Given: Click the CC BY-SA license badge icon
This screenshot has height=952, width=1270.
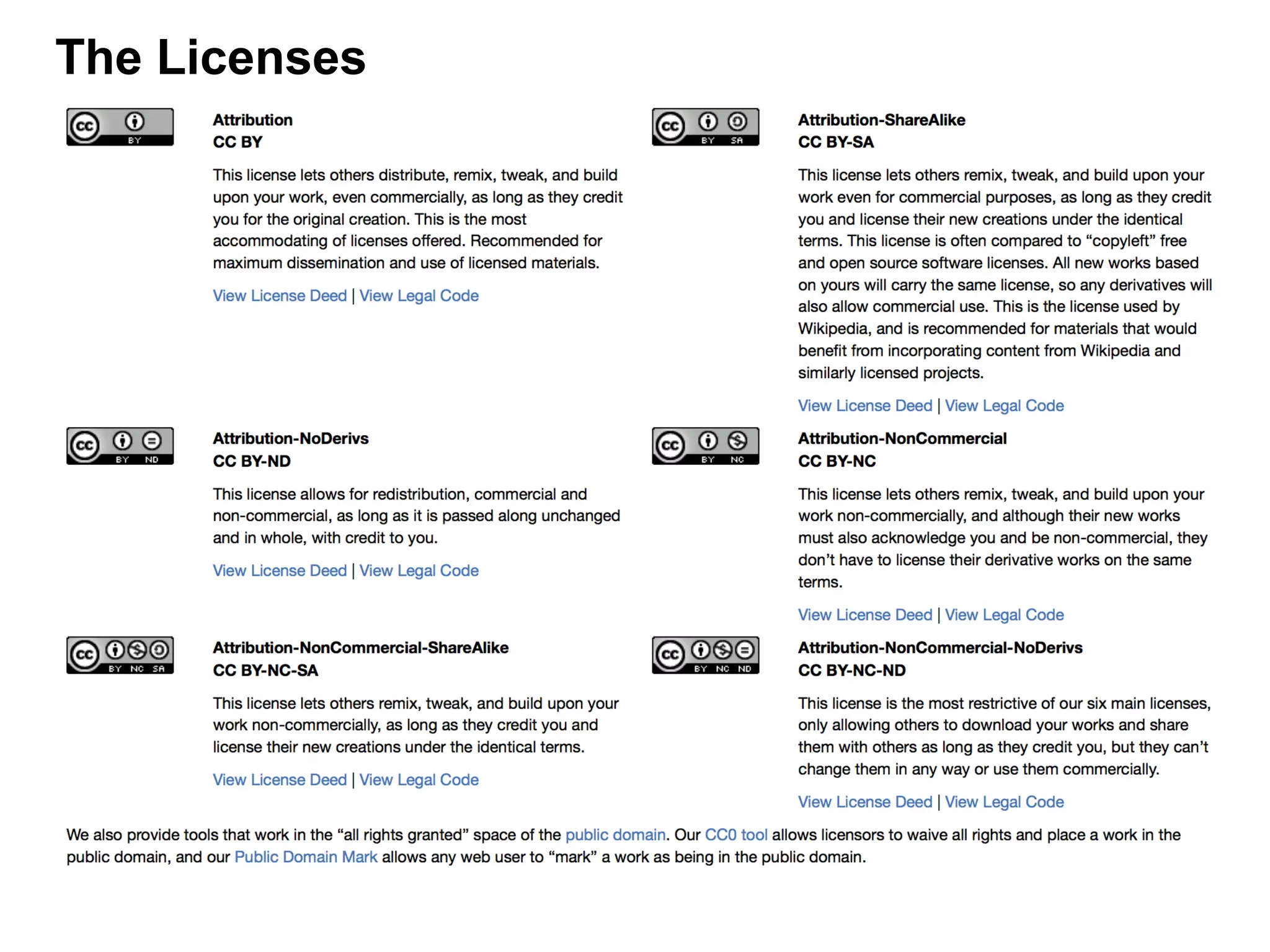Looking at the screenshot, I should [x=705, y=127].
